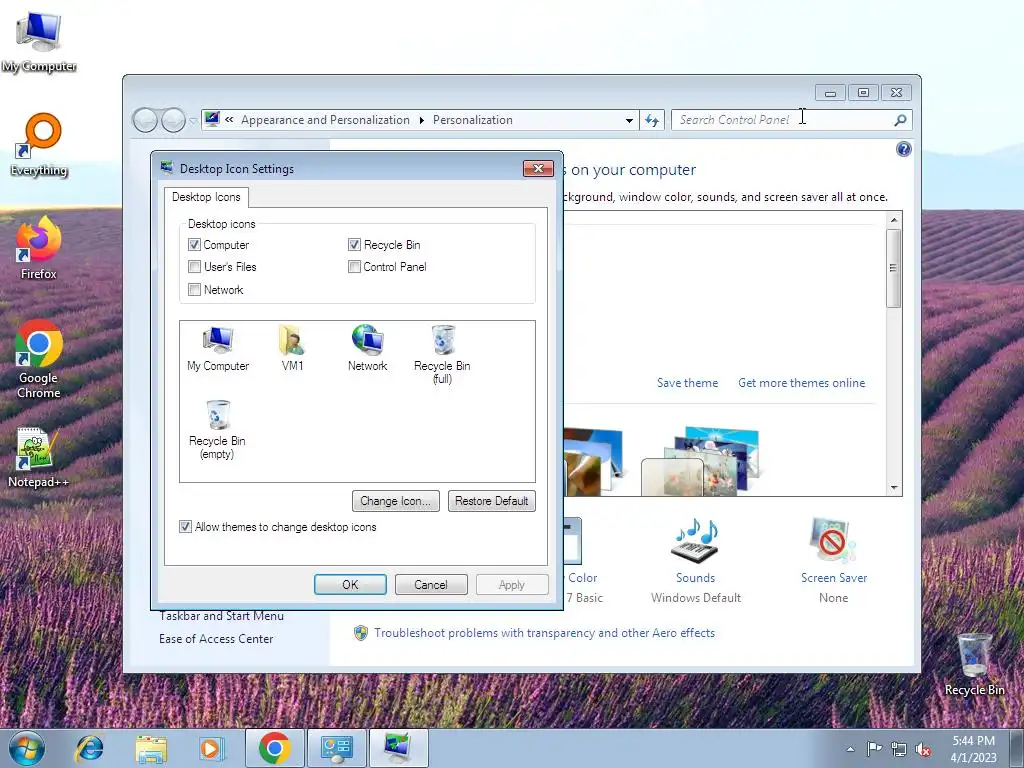Screen dimensions: 1024x768
Task: Open Windows Media Player from the taskbar
Action: (x=212, y=748)
